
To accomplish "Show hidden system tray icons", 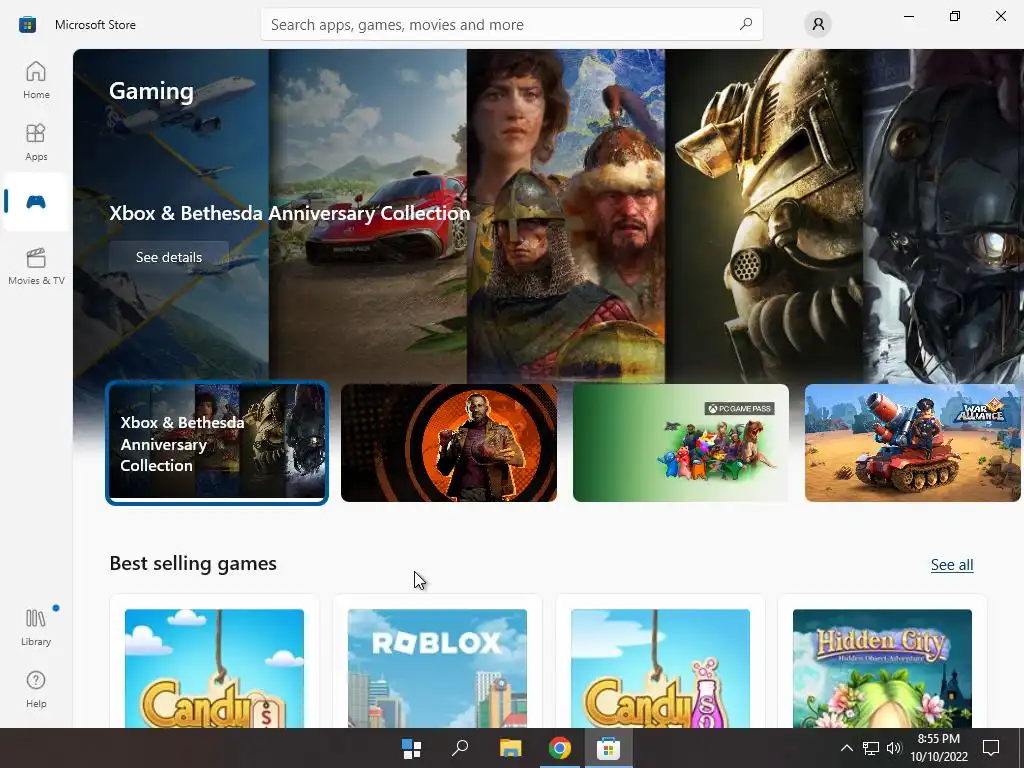I will [846, 748].
